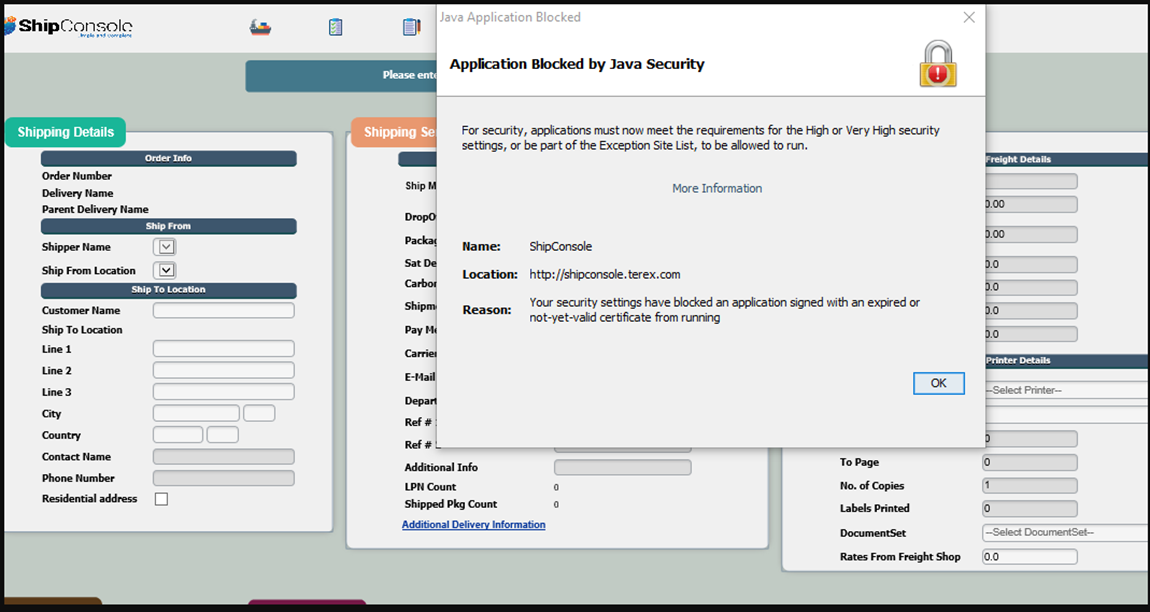Screen dimensions: 1150x612
Task: Select the wider Country input field
Action: coord(178,434)
